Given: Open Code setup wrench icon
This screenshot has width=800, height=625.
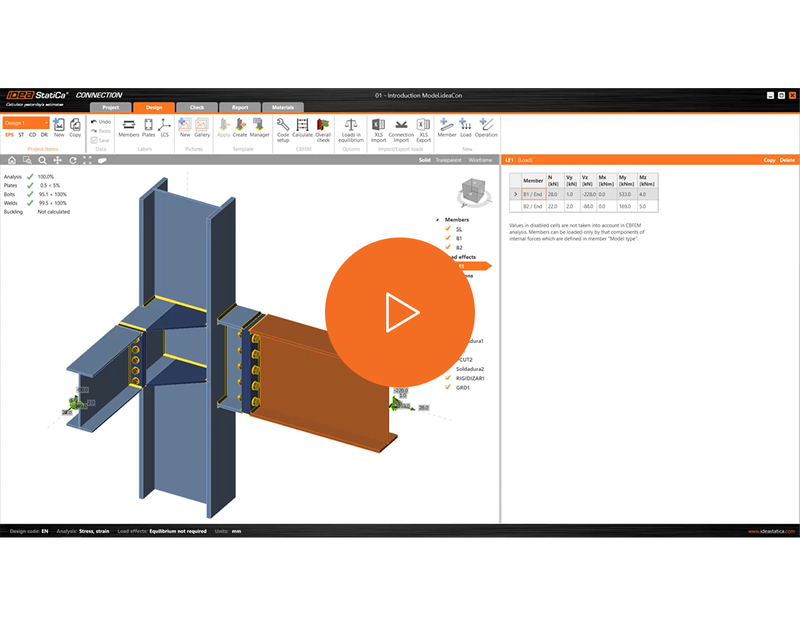Looking at the screenshot, I should [283, 129].
